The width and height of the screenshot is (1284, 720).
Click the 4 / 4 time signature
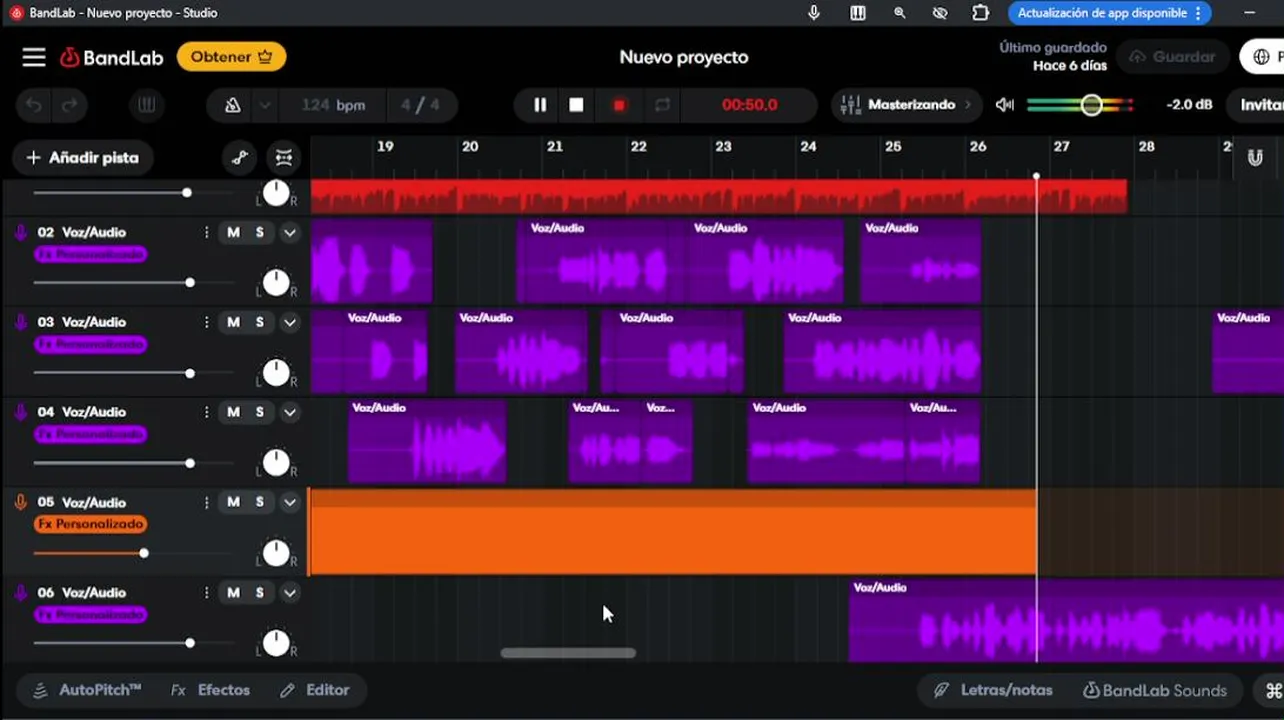point(420,105)
